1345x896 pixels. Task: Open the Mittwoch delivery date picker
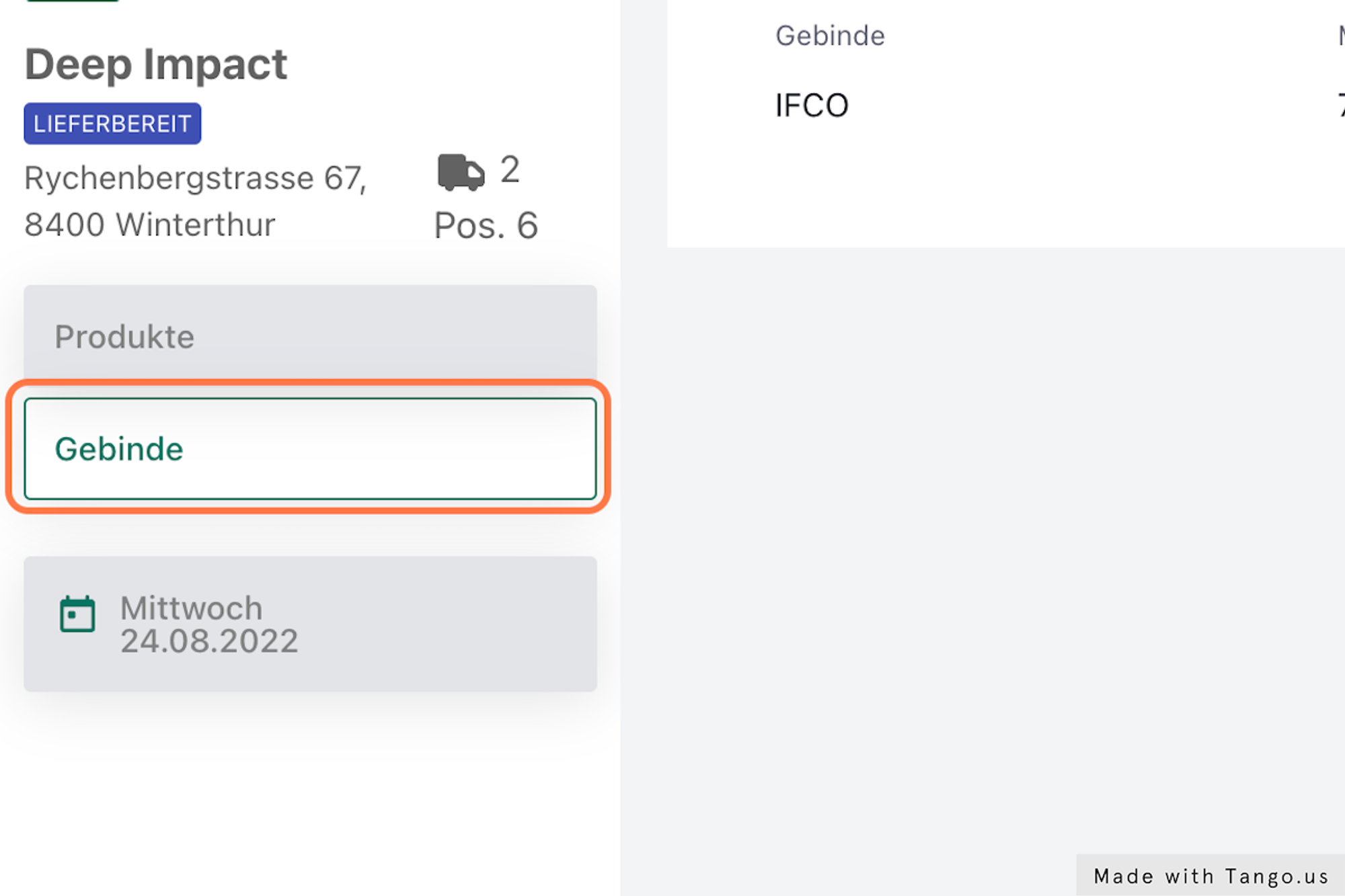pyautogui.click(x=310, y=624)
